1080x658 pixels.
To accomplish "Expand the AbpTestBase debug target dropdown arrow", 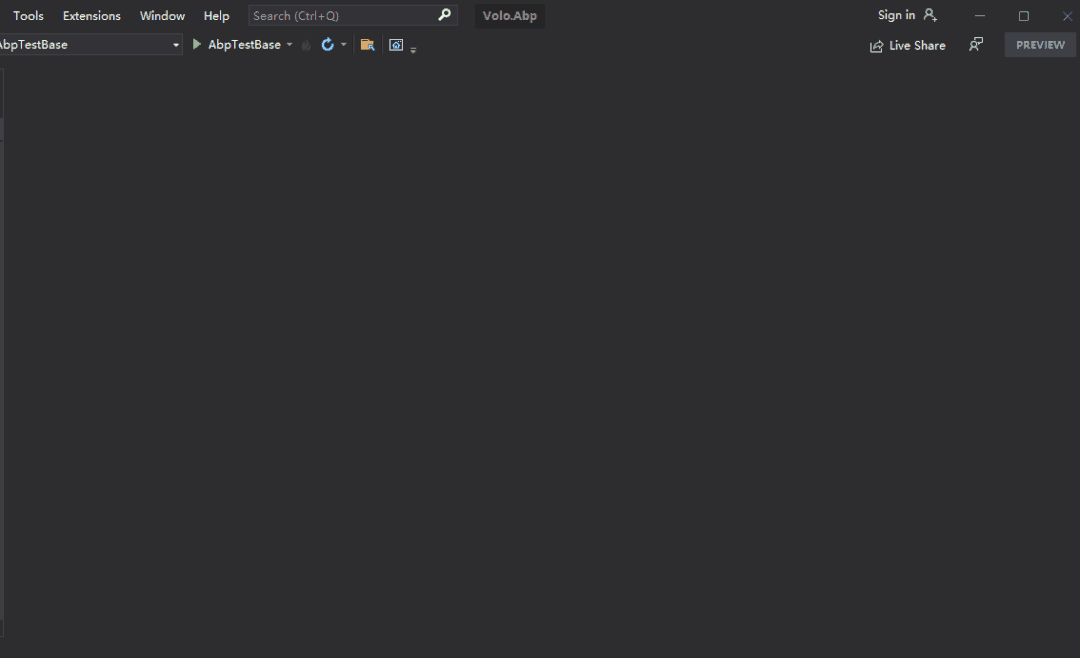I will tap(289, 45).
